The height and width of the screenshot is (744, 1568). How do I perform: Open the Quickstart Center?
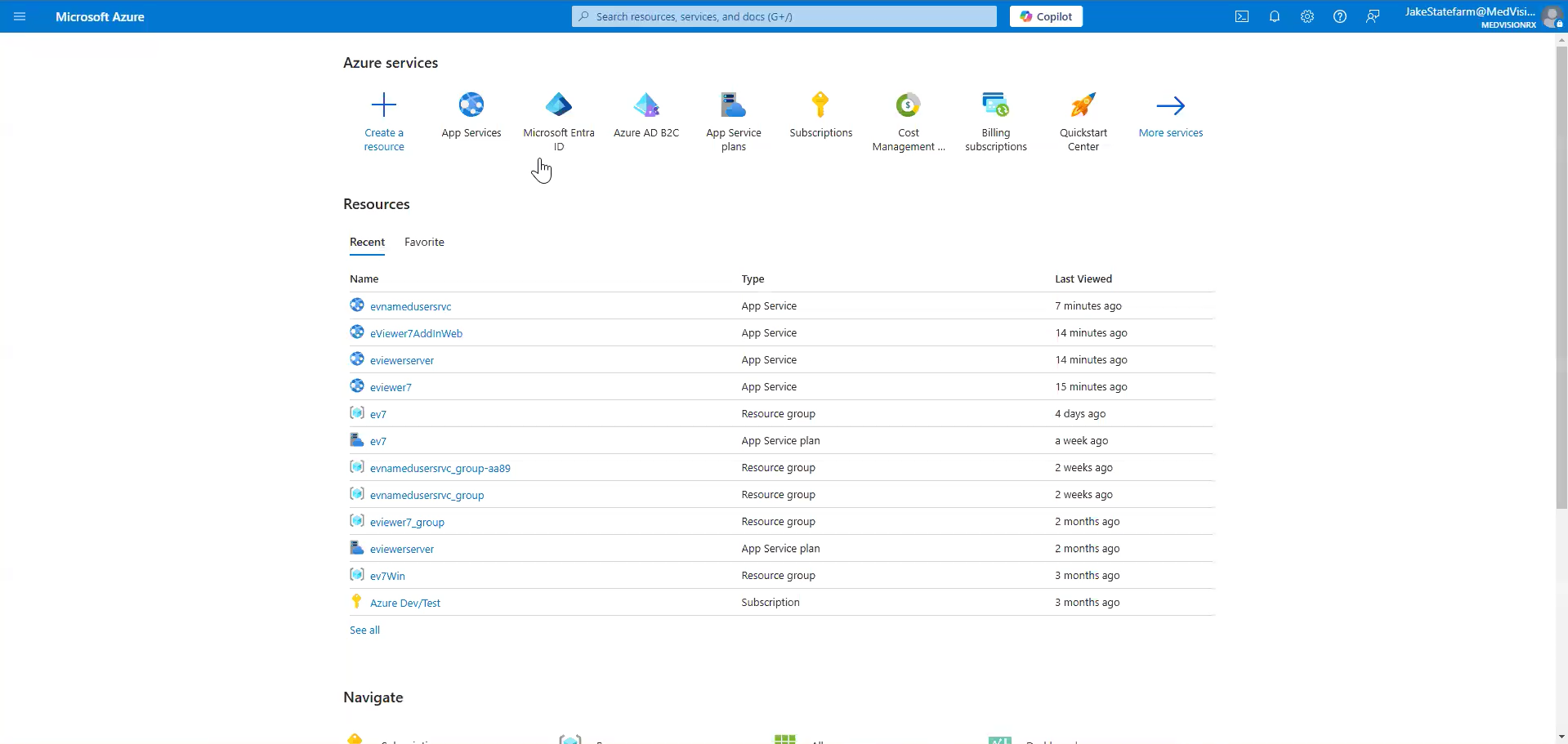coord(1083,114)
